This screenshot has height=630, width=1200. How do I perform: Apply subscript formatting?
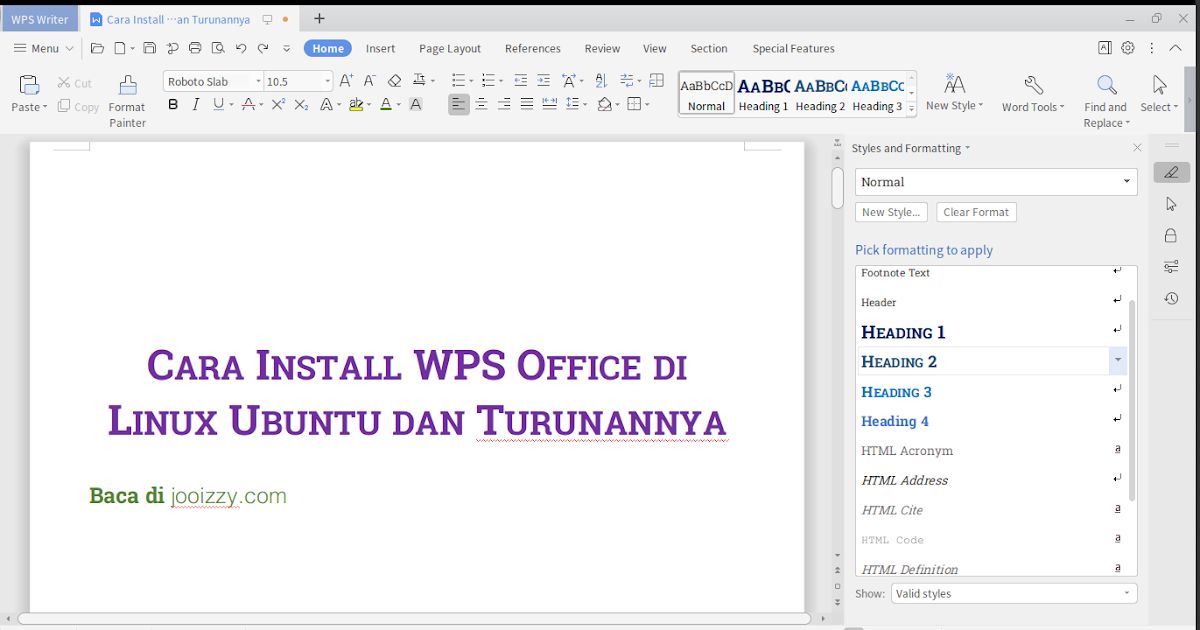[x=302, y=104]
